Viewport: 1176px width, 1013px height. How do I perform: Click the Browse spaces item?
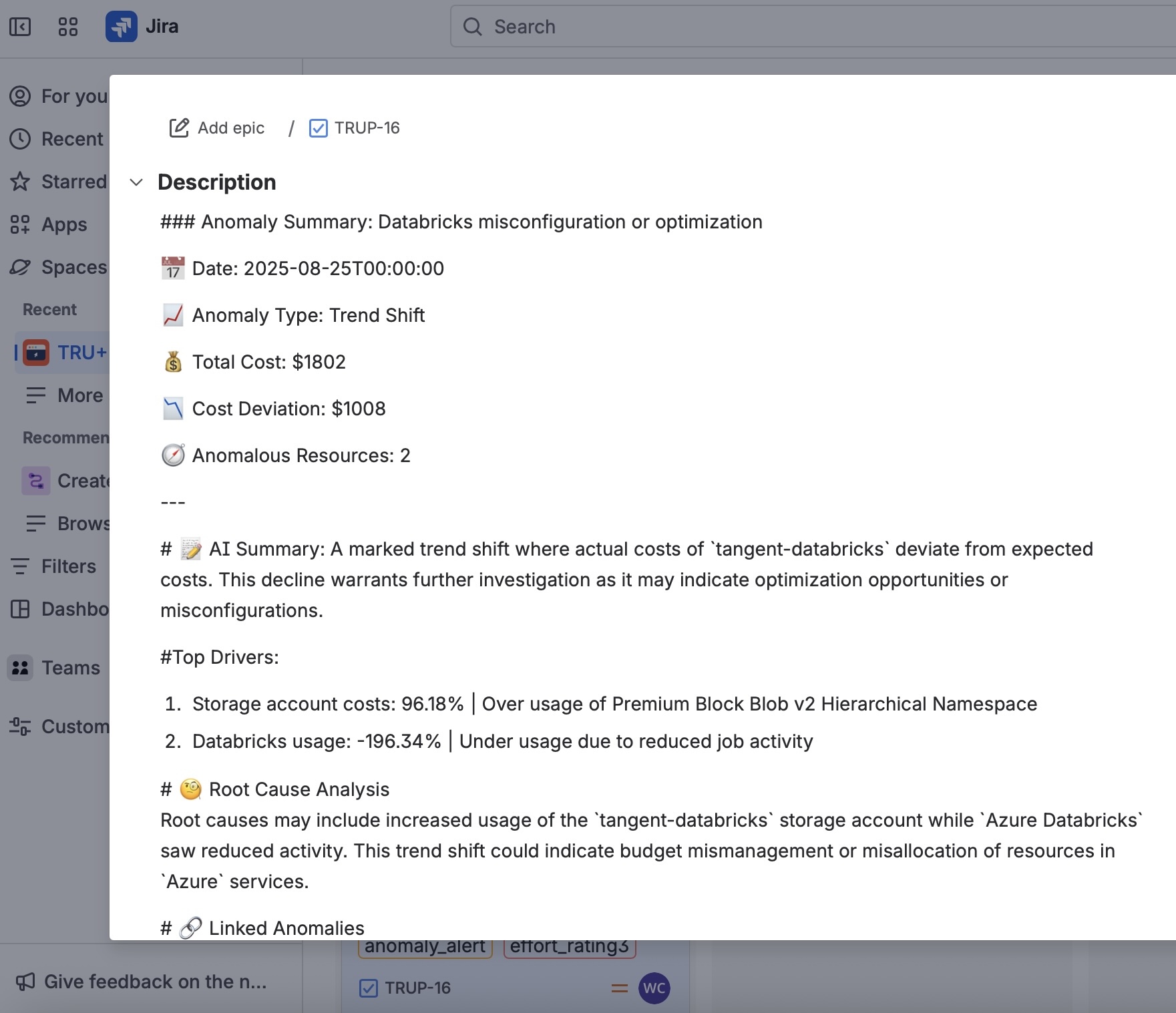point(67,524)
